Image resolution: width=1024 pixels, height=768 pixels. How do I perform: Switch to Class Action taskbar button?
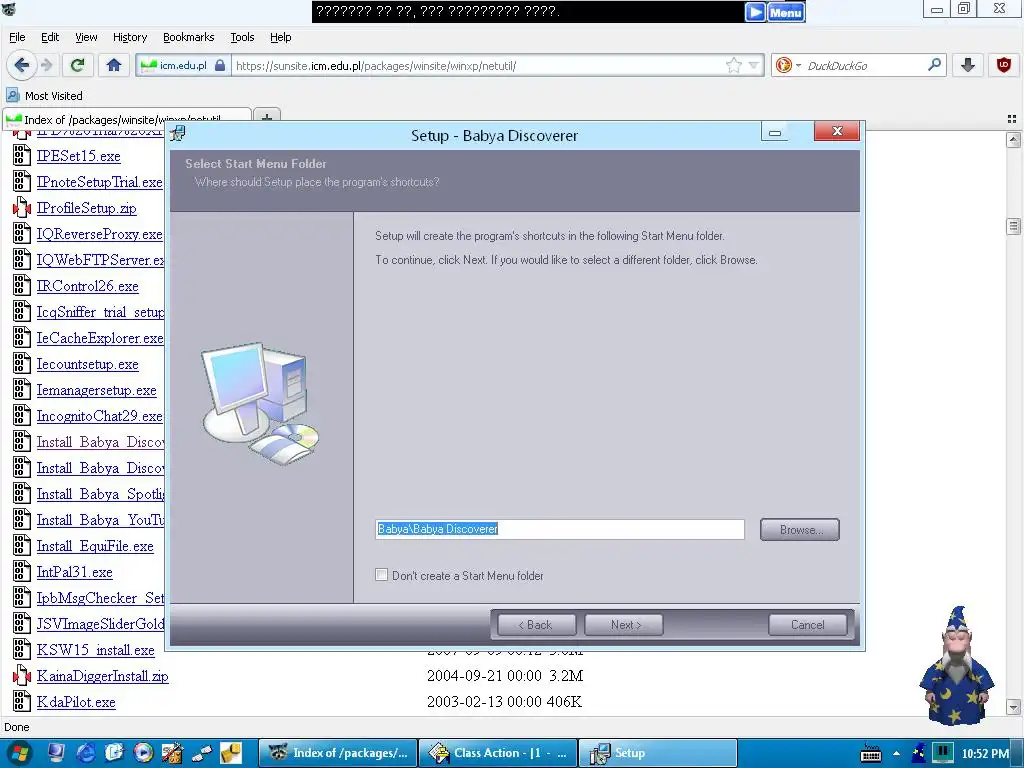pyautogui.click(x=498, y=753)
